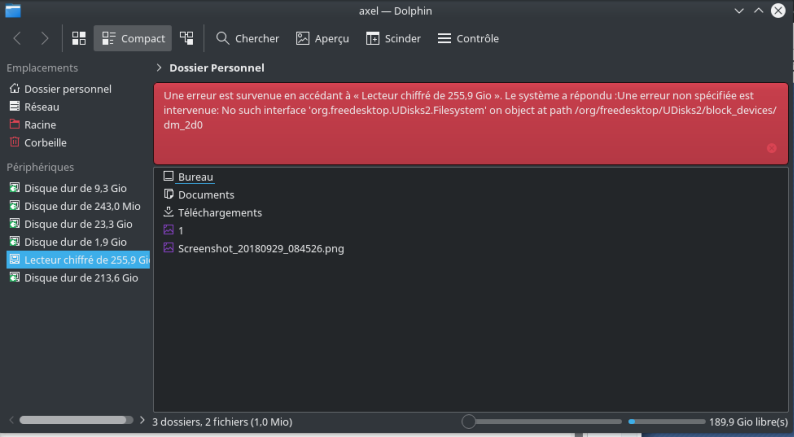The width and height of the screenshot is (794, 437).
Task: Open the window menu dropdown arrow in title bar
Action: pyautogui.click(x=738, y=11)
